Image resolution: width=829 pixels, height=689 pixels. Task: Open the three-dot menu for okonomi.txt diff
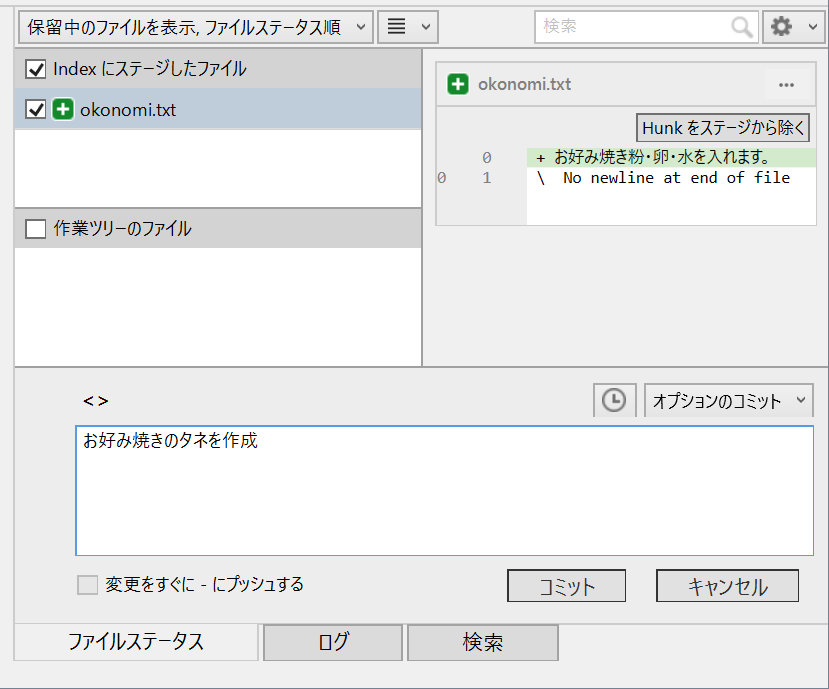point(786,85)
